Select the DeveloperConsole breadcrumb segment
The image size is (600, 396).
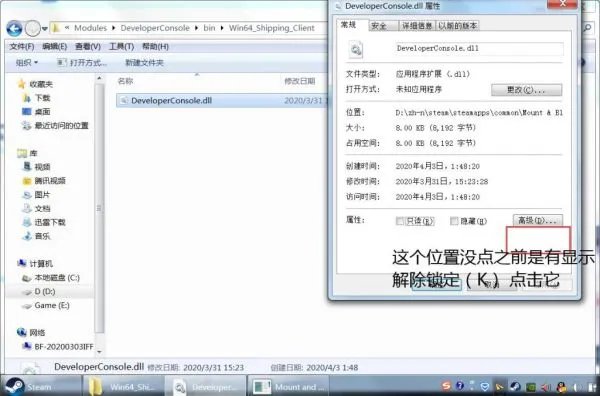tap(155, 28)
